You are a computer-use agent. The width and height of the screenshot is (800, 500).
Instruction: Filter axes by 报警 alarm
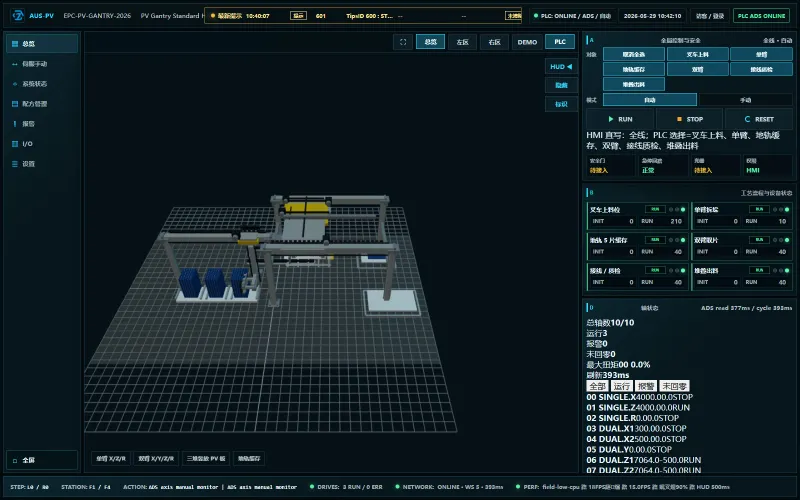click(646, 386)
